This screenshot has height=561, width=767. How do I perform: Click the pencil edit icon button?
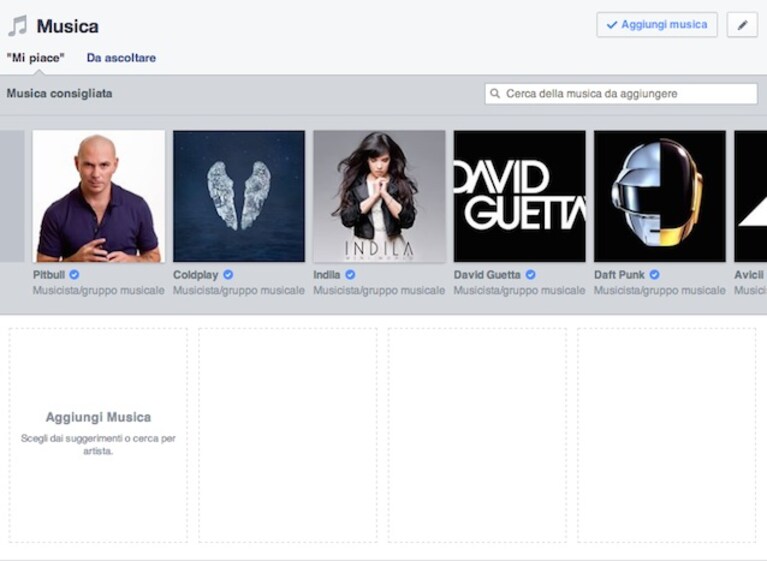click(x=742, y=25)
